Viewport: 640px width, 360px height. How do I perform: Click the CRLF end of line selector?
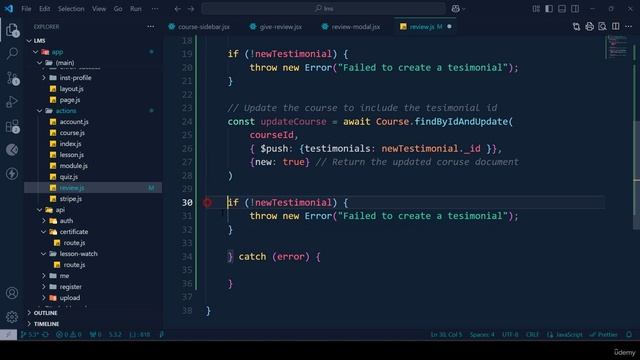point(532,334)
